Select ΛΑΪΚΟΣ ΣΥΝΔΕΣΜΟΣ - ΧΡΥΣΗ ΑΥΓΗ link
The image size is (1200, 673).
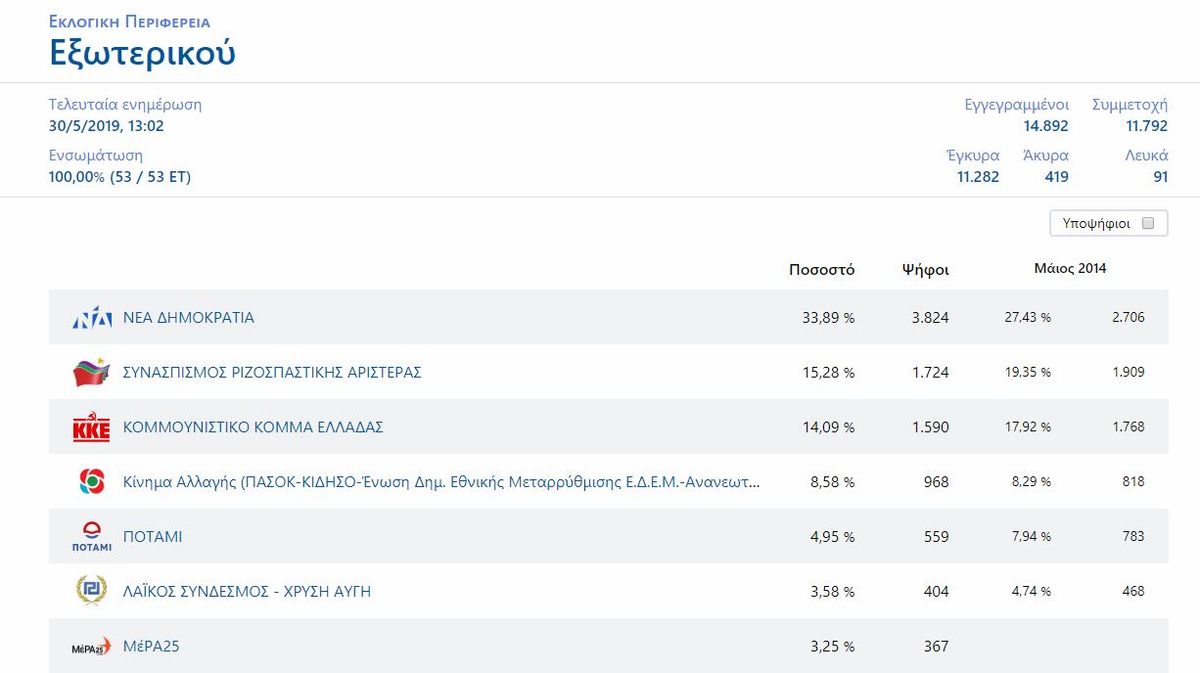click(x=247, y=592)
